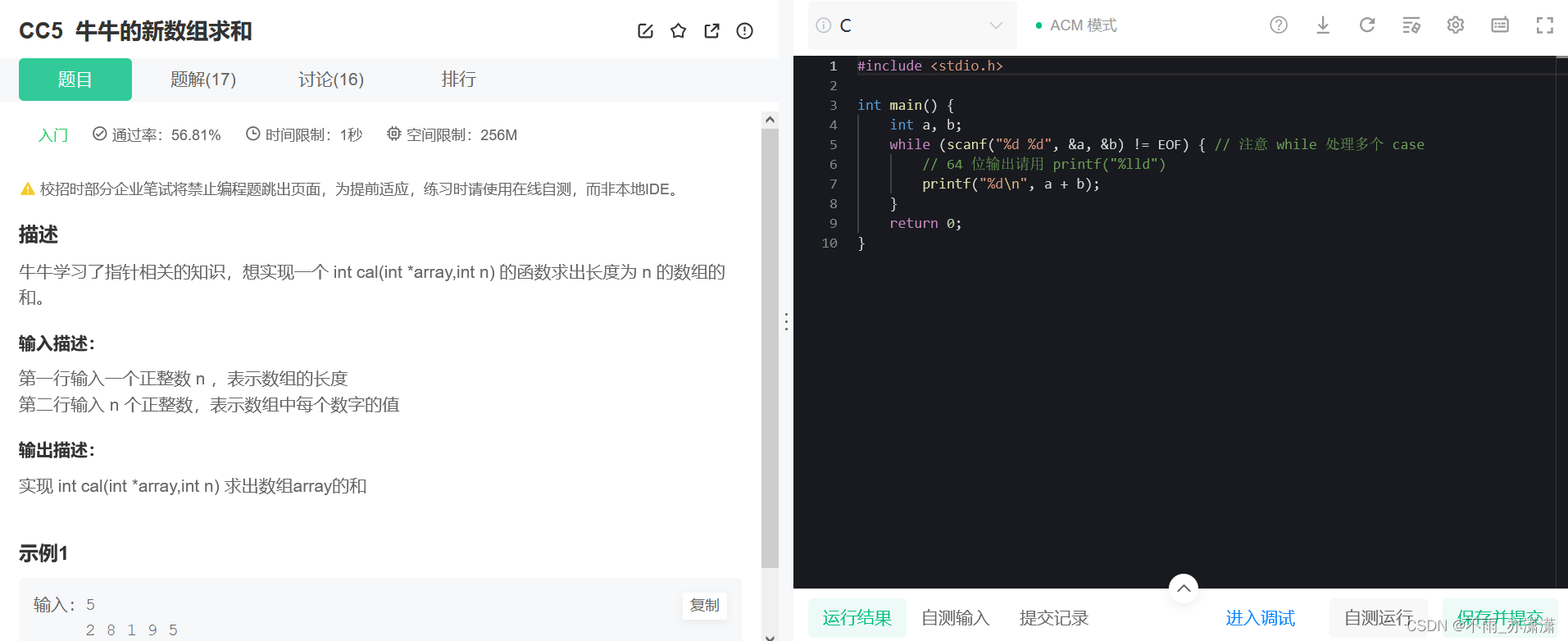Switch to the 自测输入 tab
The height and width of the screenshot is (641, 1568).
(x=956, y=618)
